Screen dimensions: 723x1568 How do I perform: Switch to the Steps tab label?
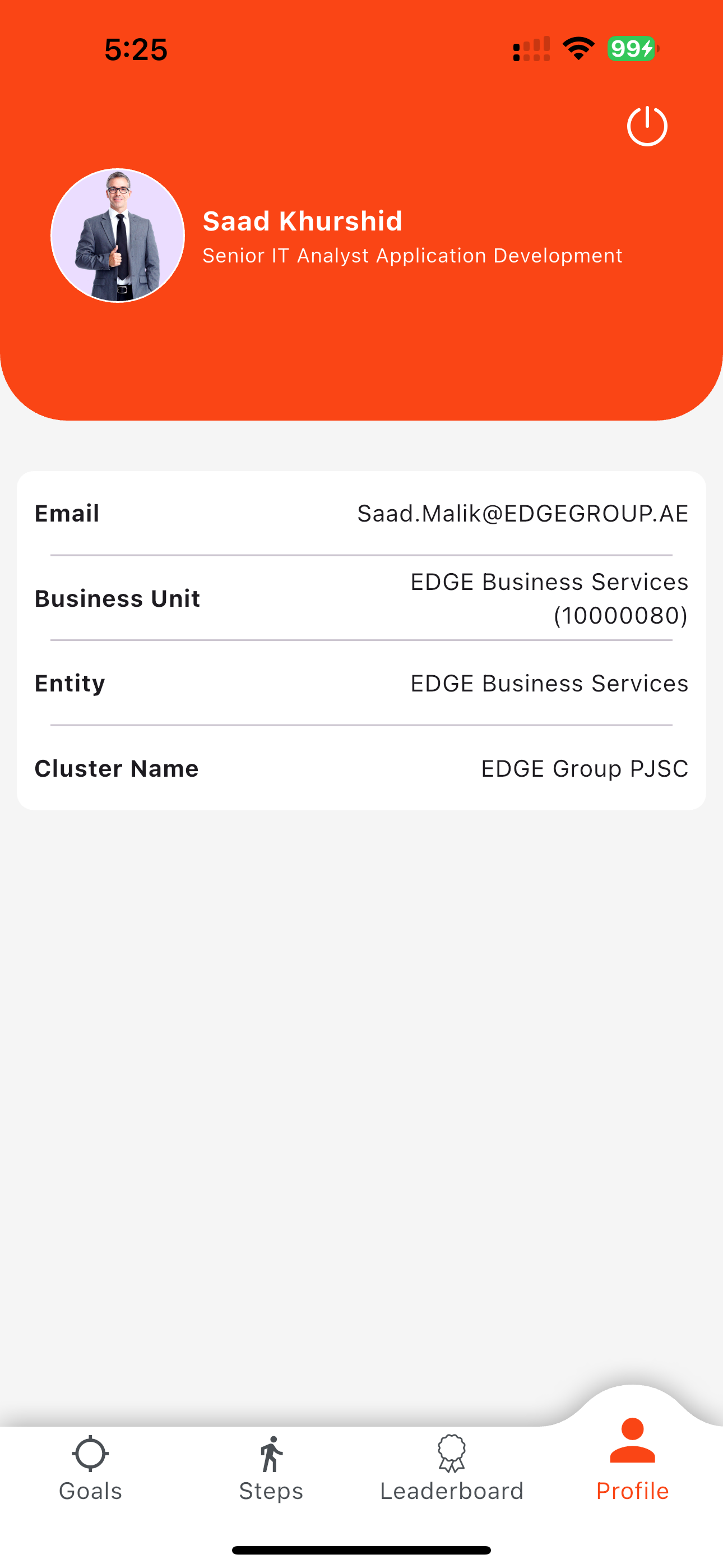click(x=271, y=1491)
